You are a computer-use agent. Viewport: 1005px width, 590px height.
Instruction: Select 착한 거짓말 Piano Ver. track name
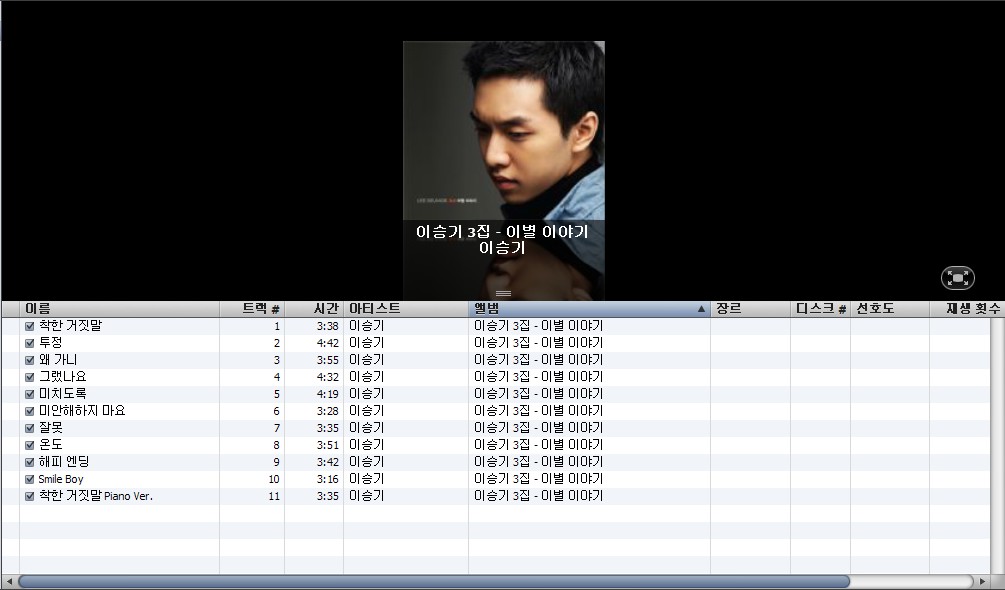point(96,496)
